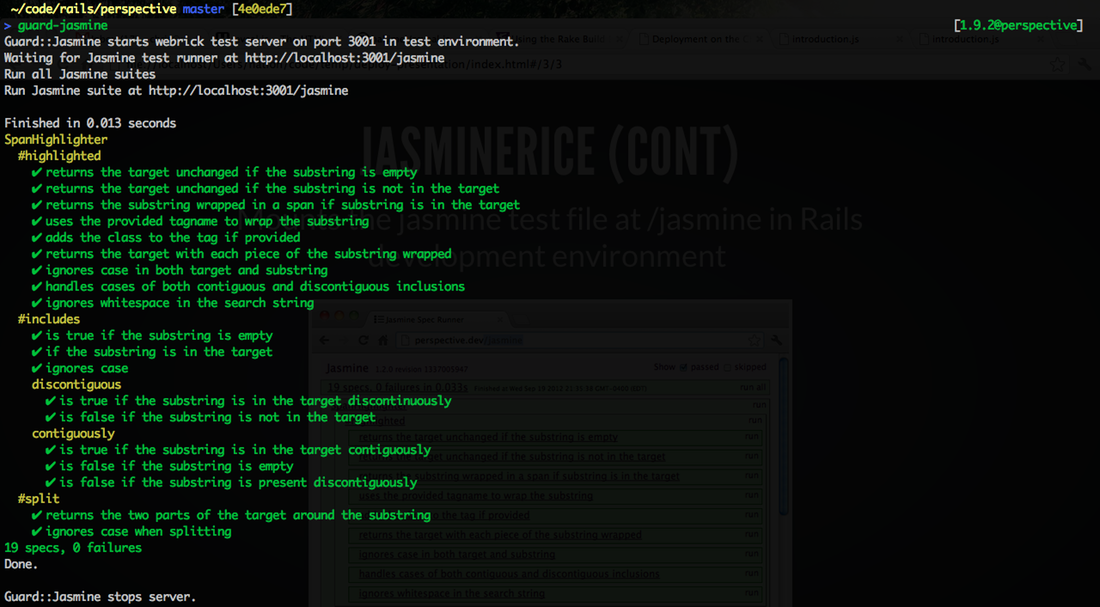Click the terminal line 'ignores whitespace in the search string'

pos(180,303)
